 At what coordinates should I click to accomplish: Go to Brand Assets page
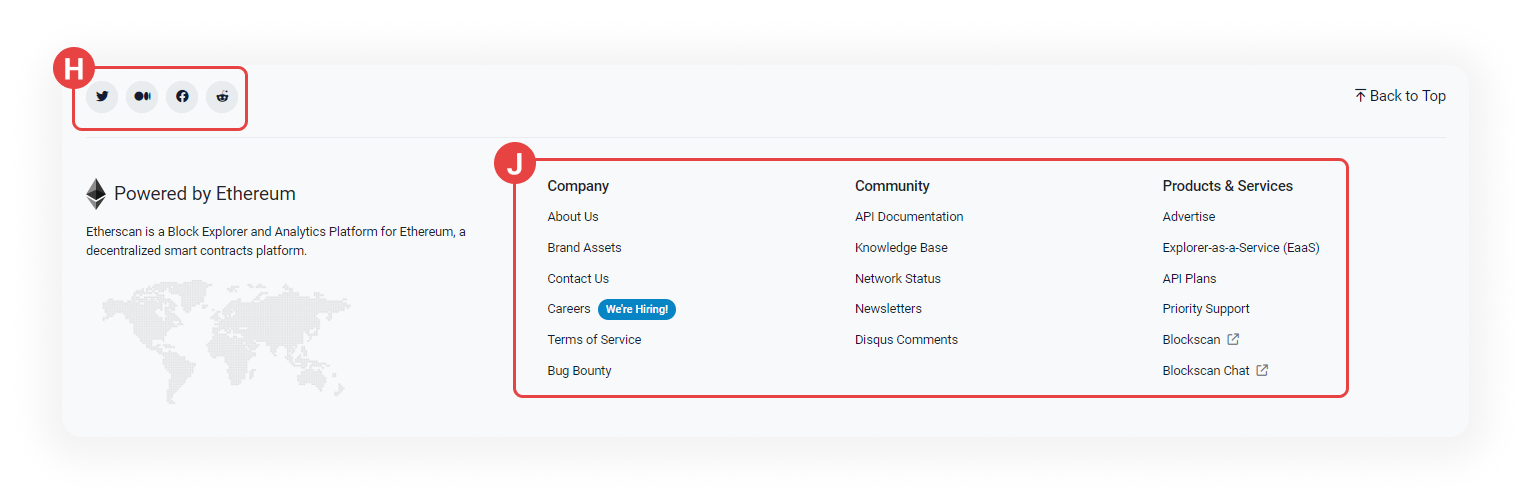click(x=584, y=248)
